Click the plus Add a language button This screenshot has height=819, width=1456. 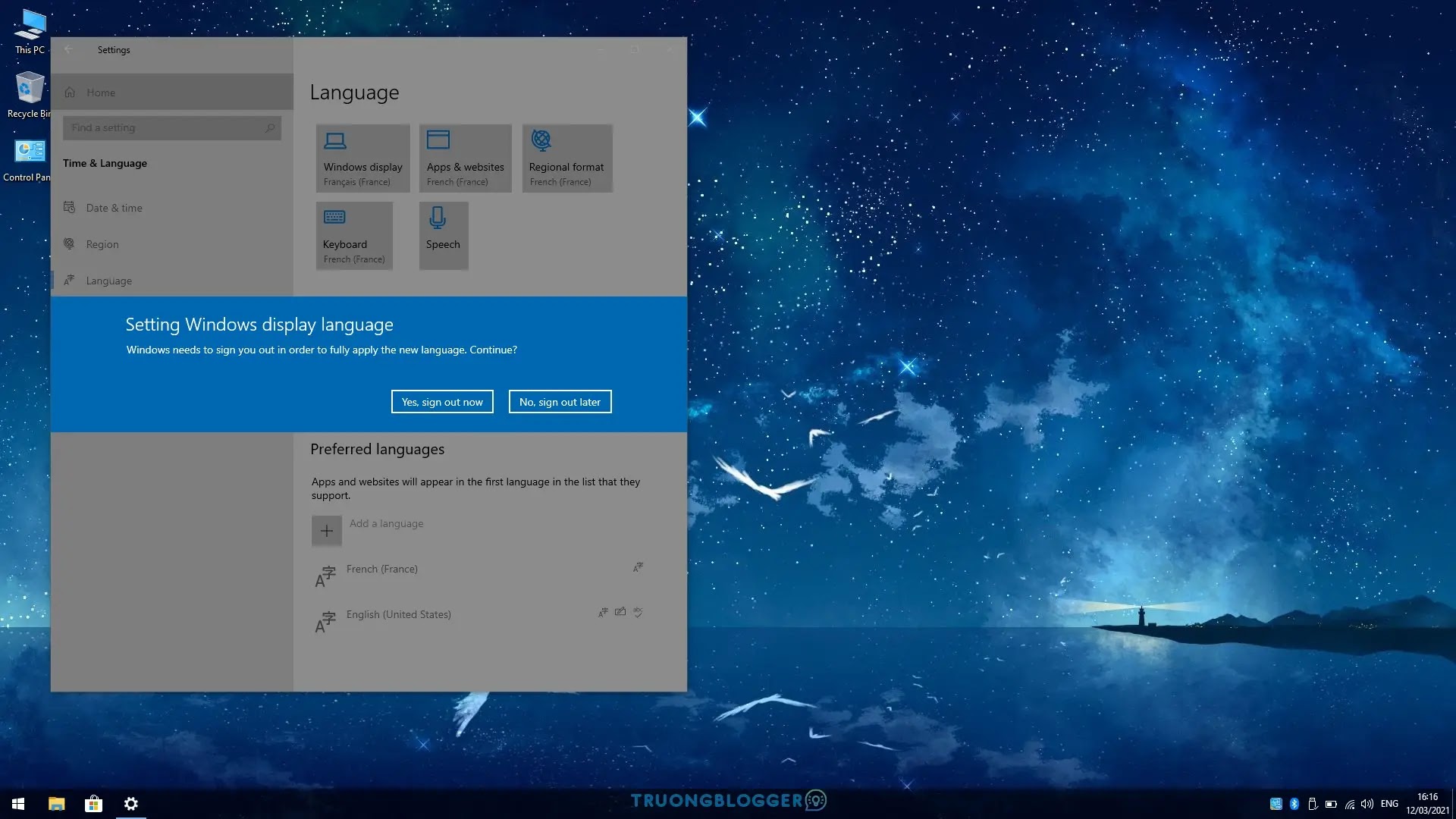point(327,531)
